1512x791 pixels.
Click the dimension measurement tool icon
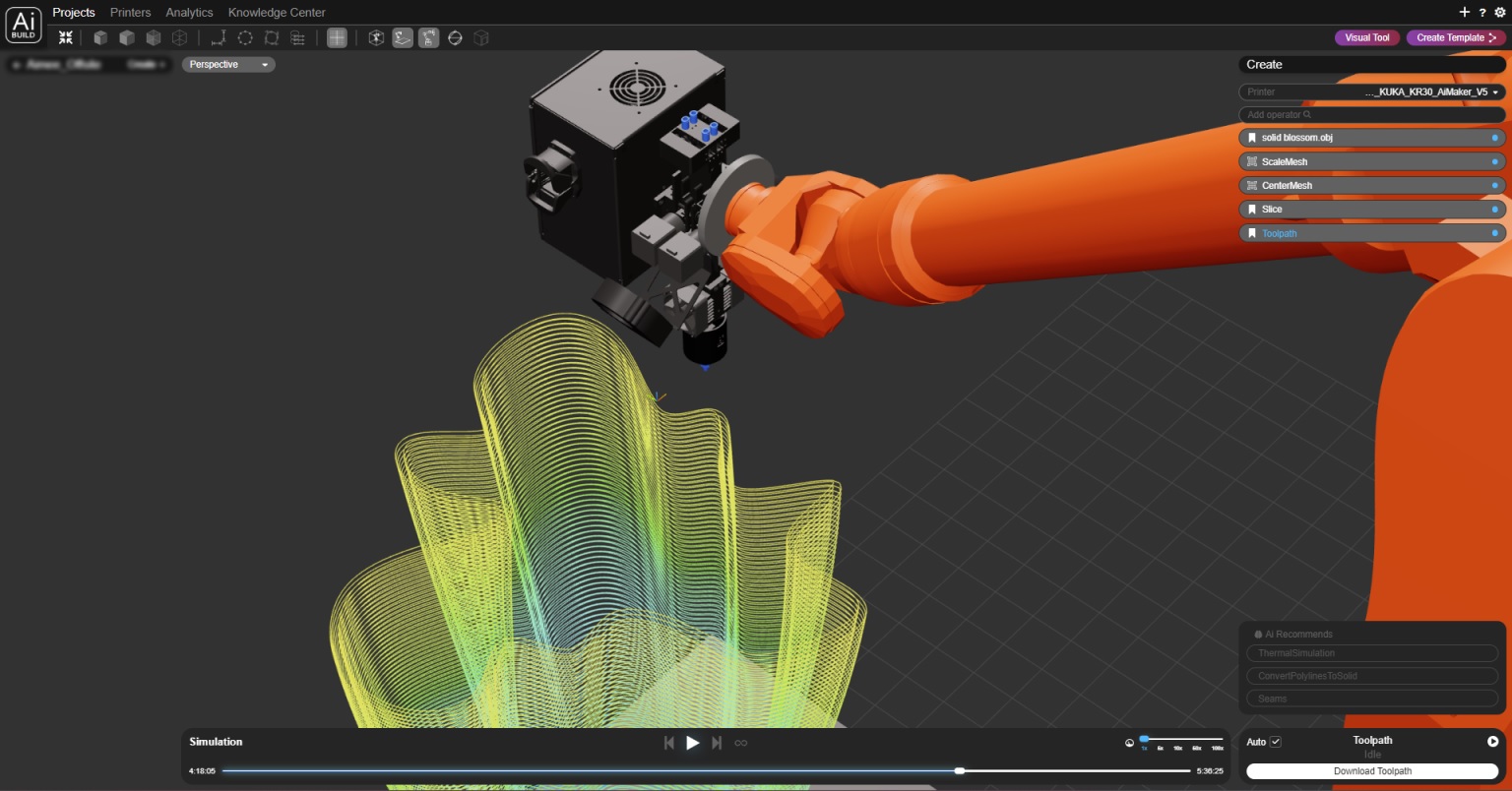pyautogui.click(x=219, y=37)
